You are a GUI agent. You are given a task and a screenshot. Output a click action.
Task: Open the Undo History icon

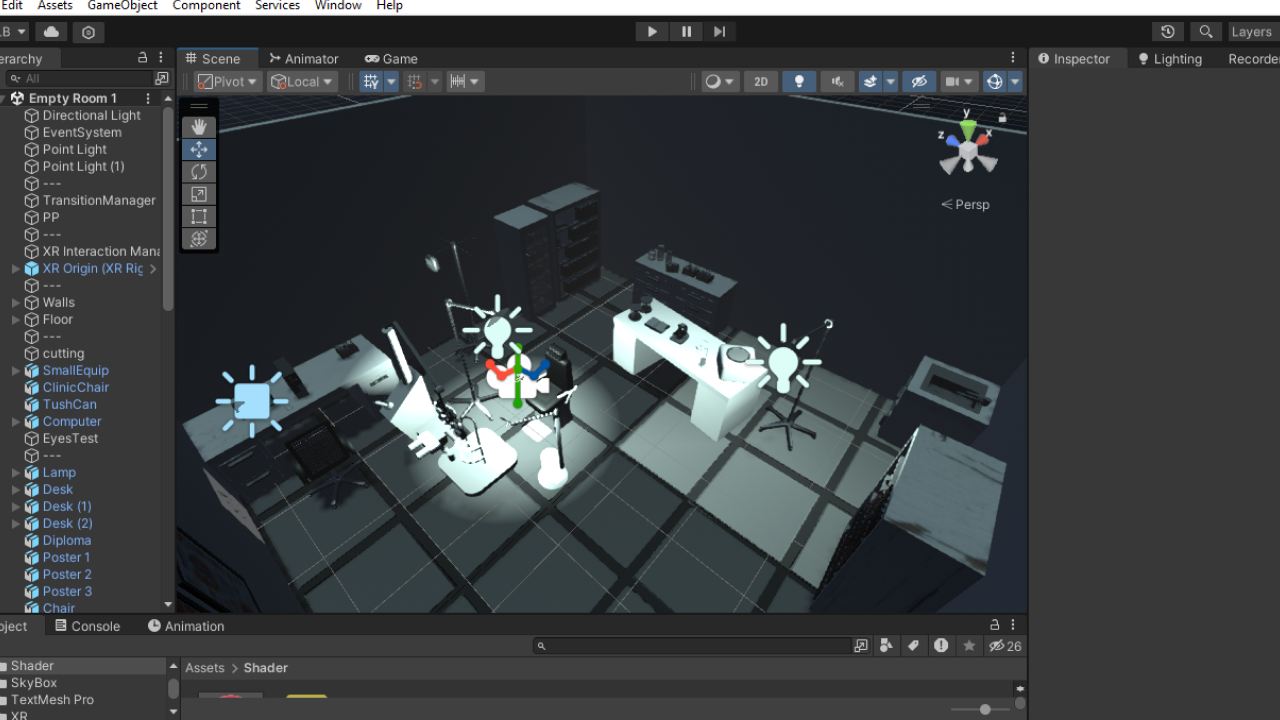coord(1167,32)
